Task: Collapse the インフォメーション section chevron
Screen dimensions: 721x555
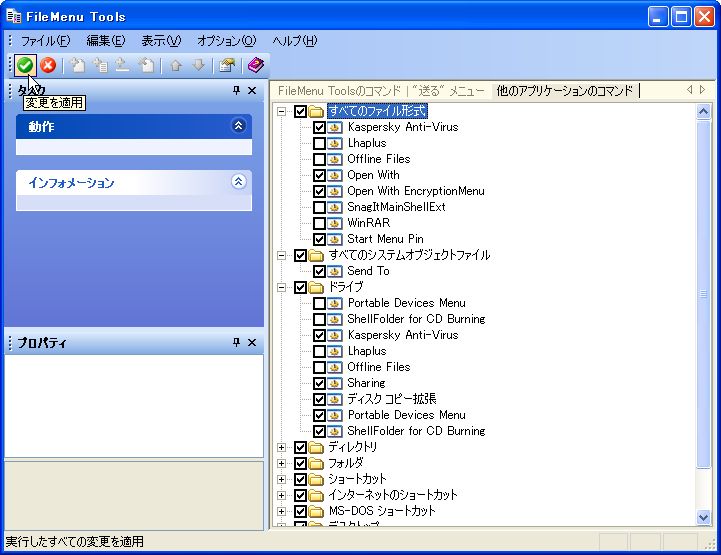Action: 238,182
